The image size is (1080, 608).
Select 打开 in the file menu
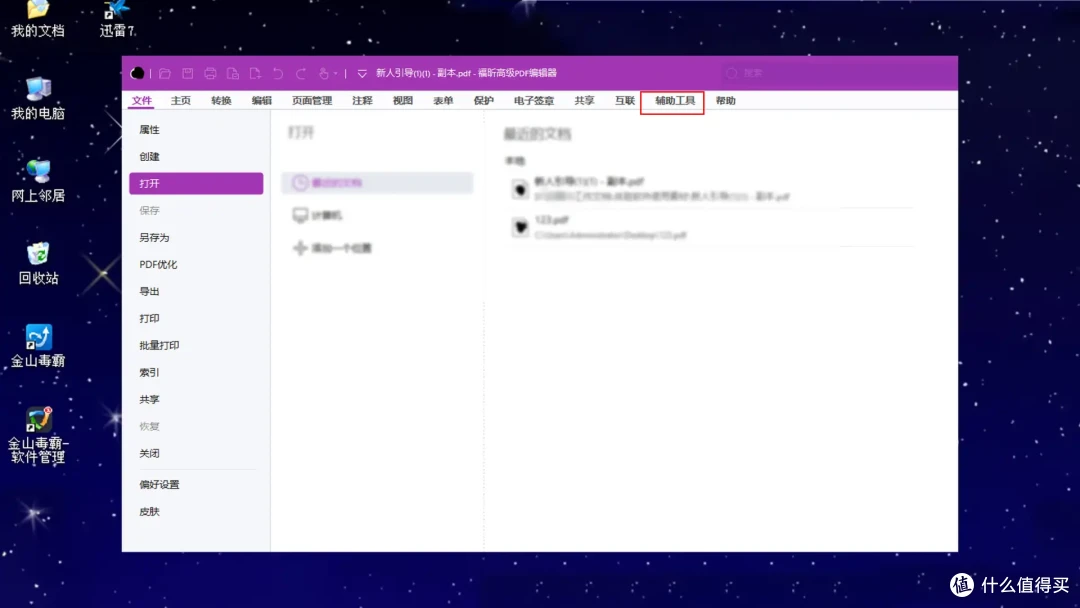point(196,183)
